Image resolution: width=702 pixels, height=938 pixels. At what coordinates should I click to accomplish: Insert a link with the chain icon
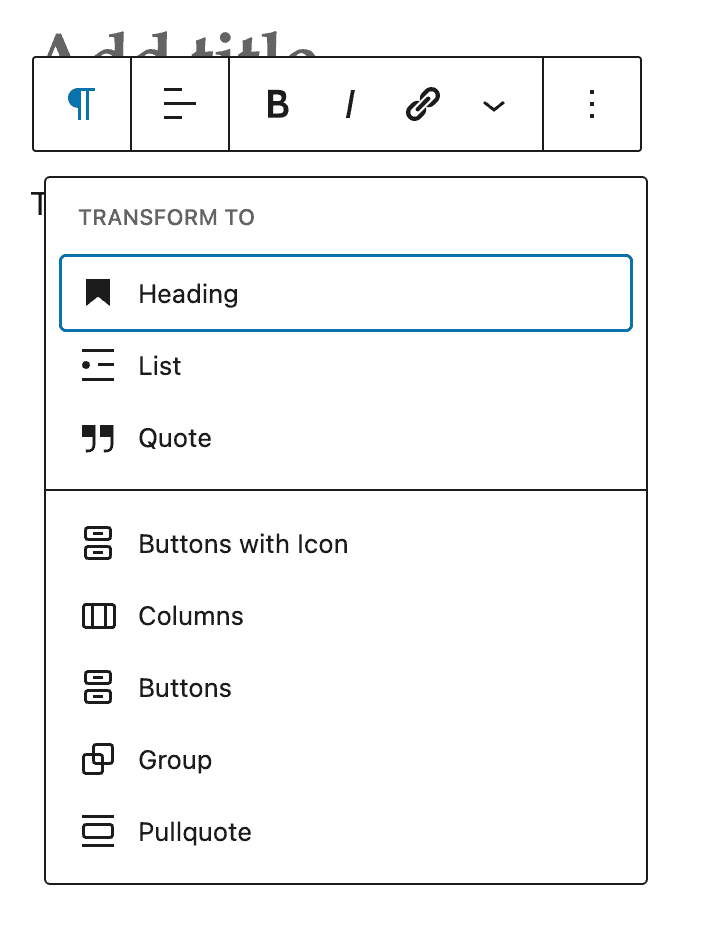coord(423,104)
